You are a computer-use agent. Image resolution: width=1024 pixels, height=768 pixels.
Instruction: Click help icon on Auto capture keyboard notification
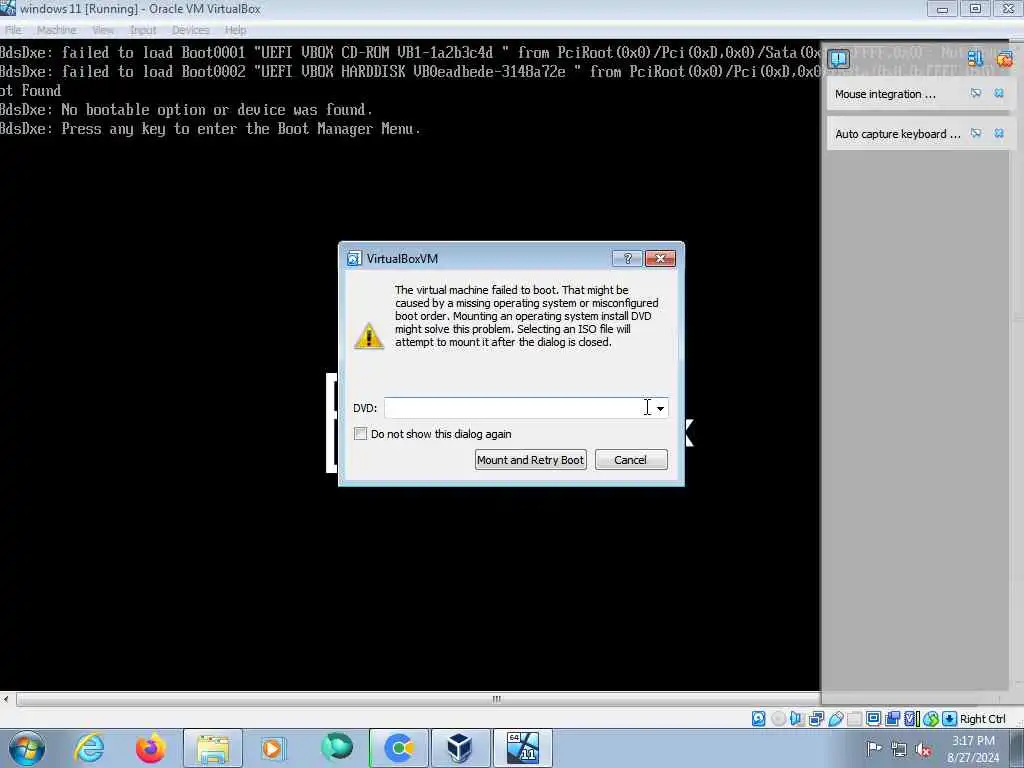(x=976, y=133)
